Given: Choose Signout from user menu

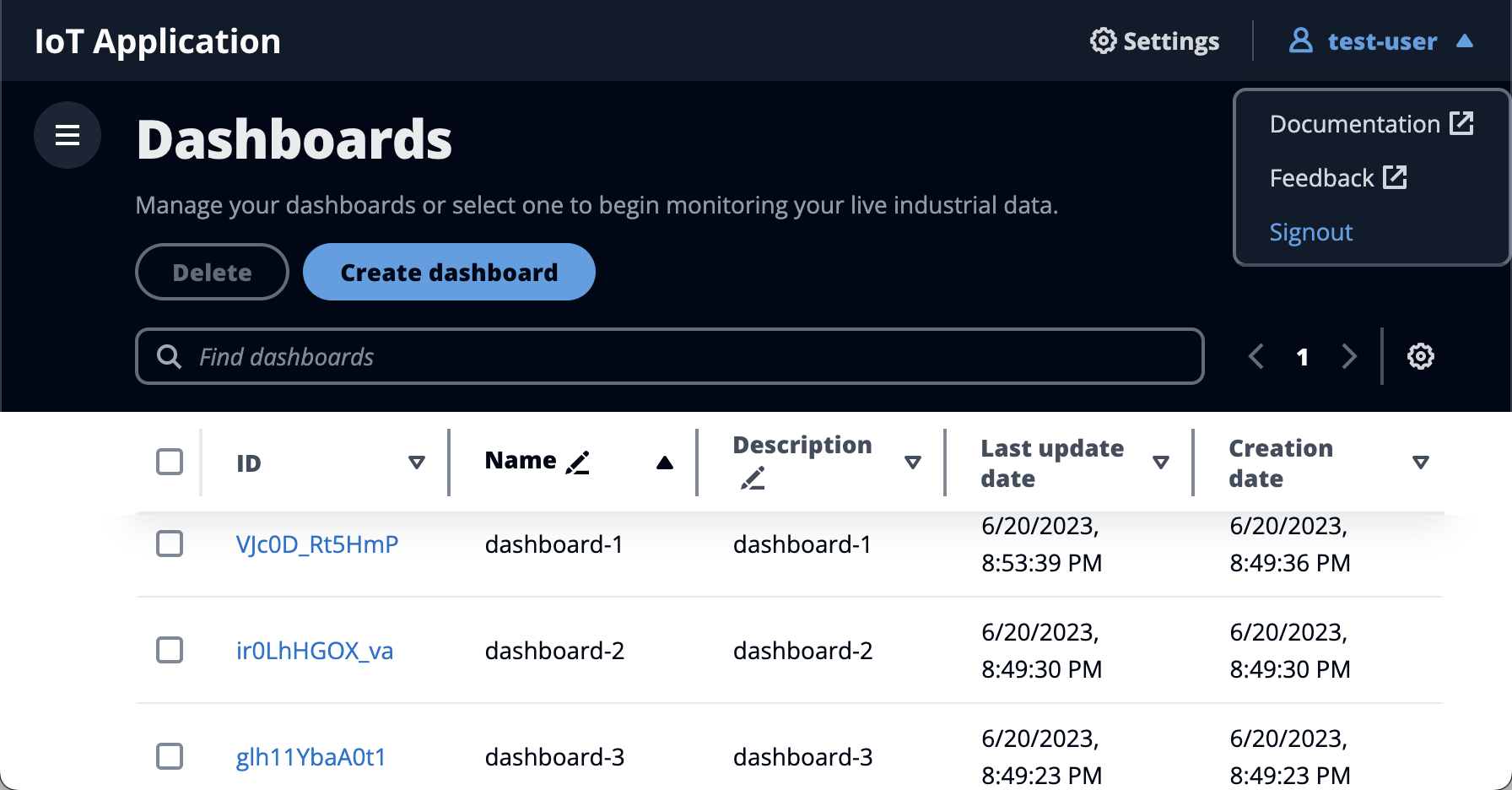Looking at the screenshot, I should 1311,232.
